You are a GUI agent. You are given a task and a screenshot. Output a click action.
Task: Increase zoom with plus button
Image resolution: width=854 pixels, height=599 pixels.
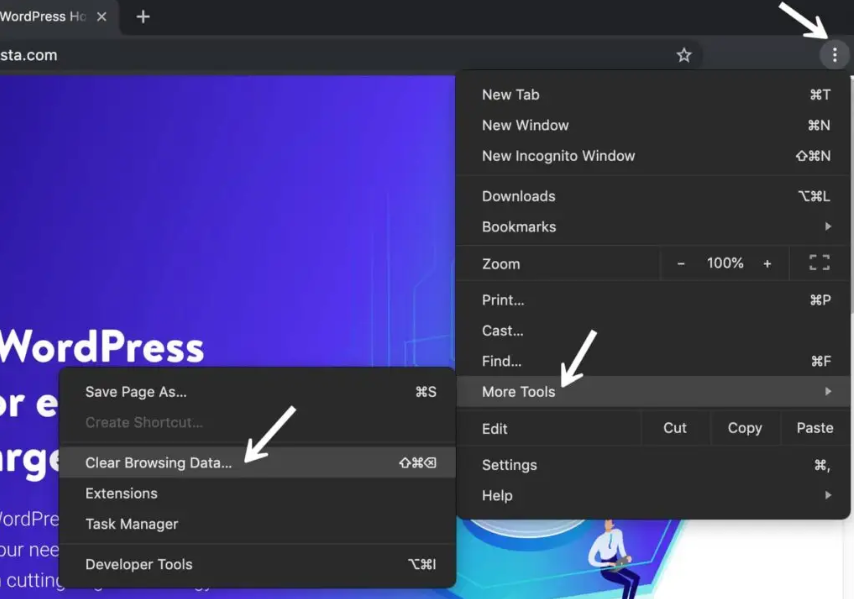(767, 263)
